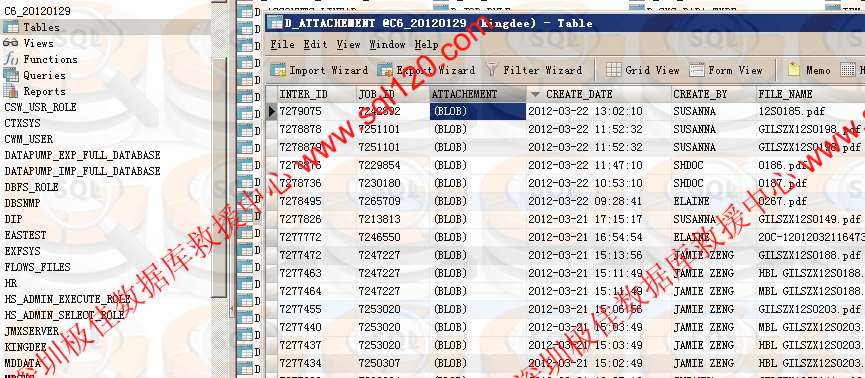The width and height of the screenshot is (865, 378).
Task: Open the Memo viewer
Action: click(809, 70)
